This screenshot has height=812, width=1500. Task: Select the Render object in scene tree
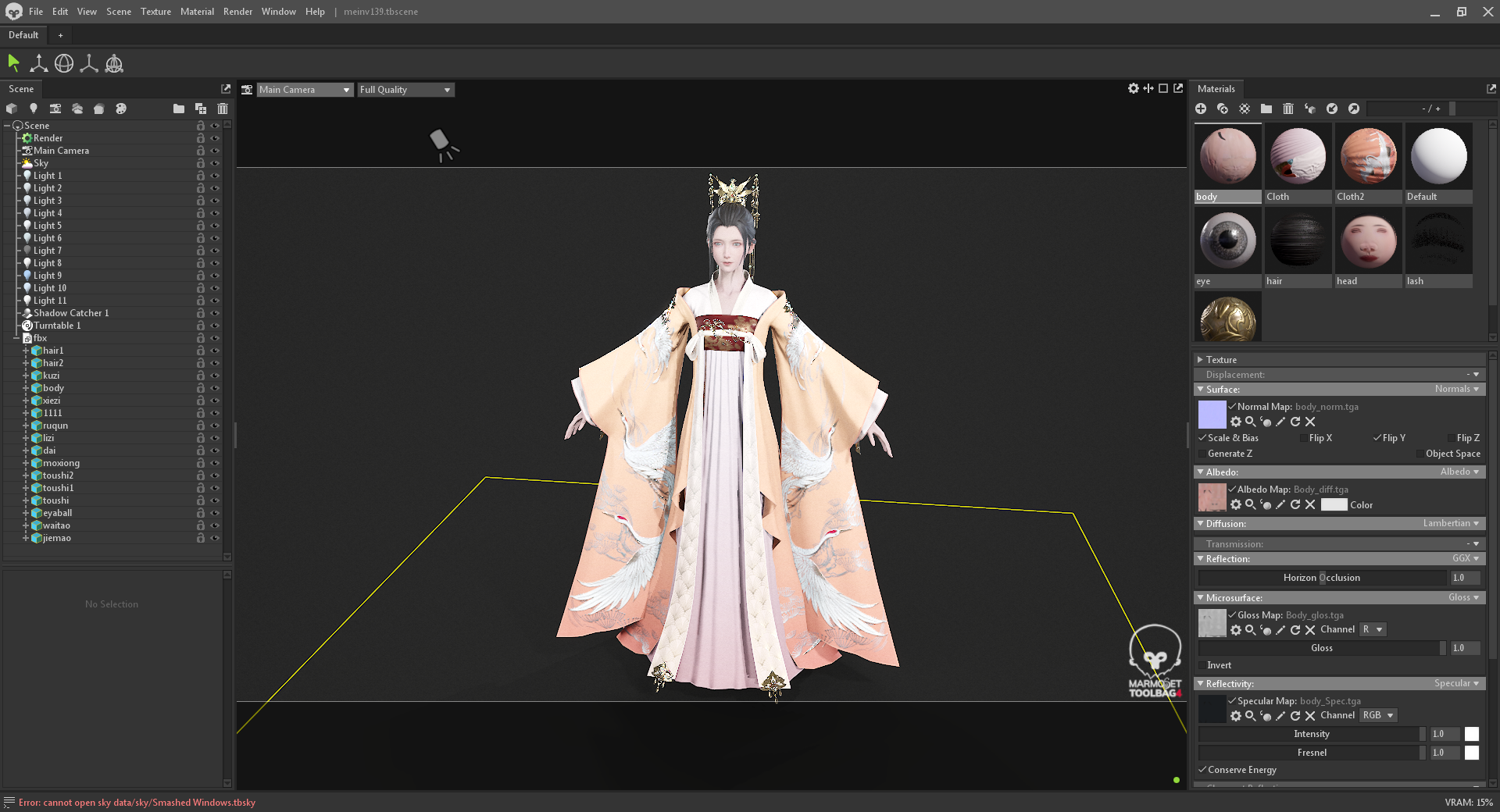[x=48, y=138]
